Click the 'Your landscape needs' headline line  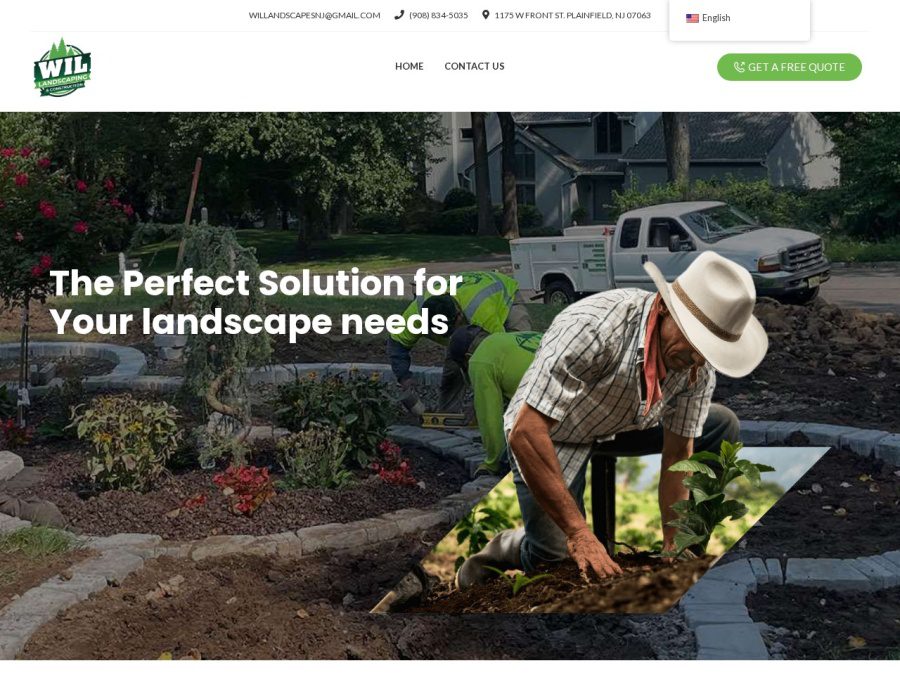(x=249, y=322)
